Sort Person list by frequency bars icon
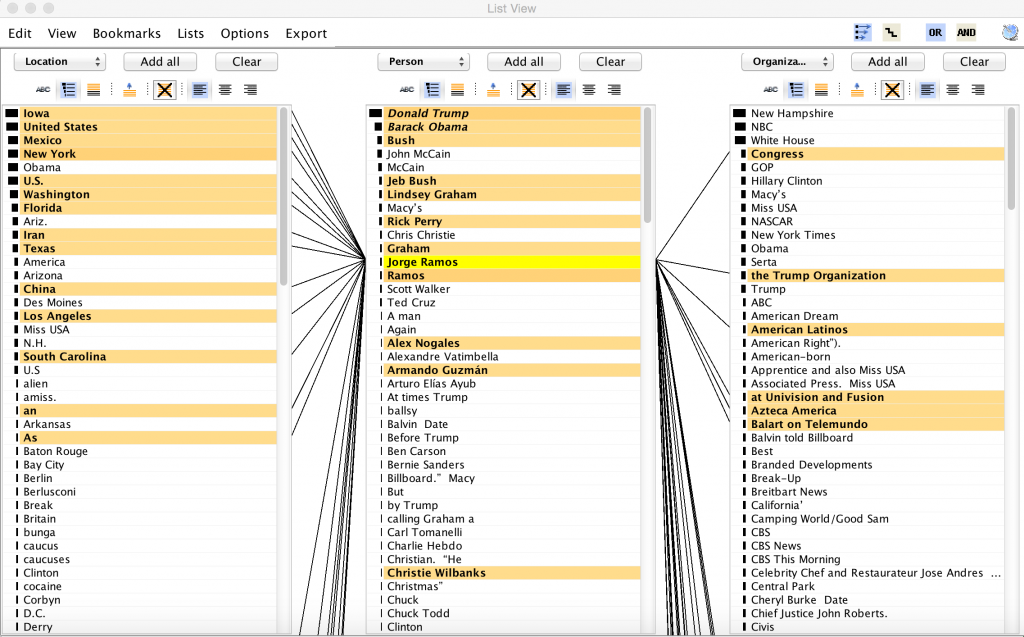The width and height of the screenshot is (1024, 637). click(432, 90)
